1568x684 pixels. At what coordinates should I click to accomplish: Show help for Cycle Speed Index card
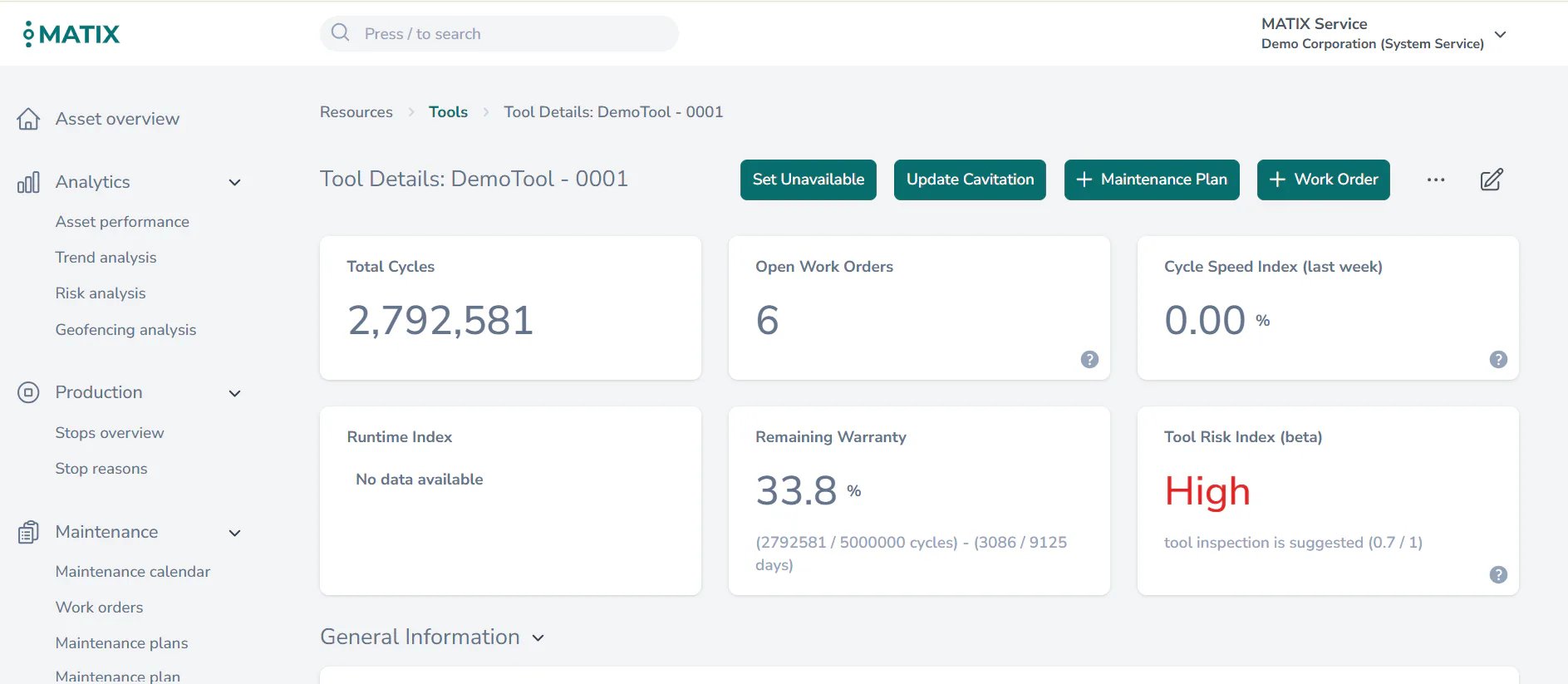point(1498,359)
